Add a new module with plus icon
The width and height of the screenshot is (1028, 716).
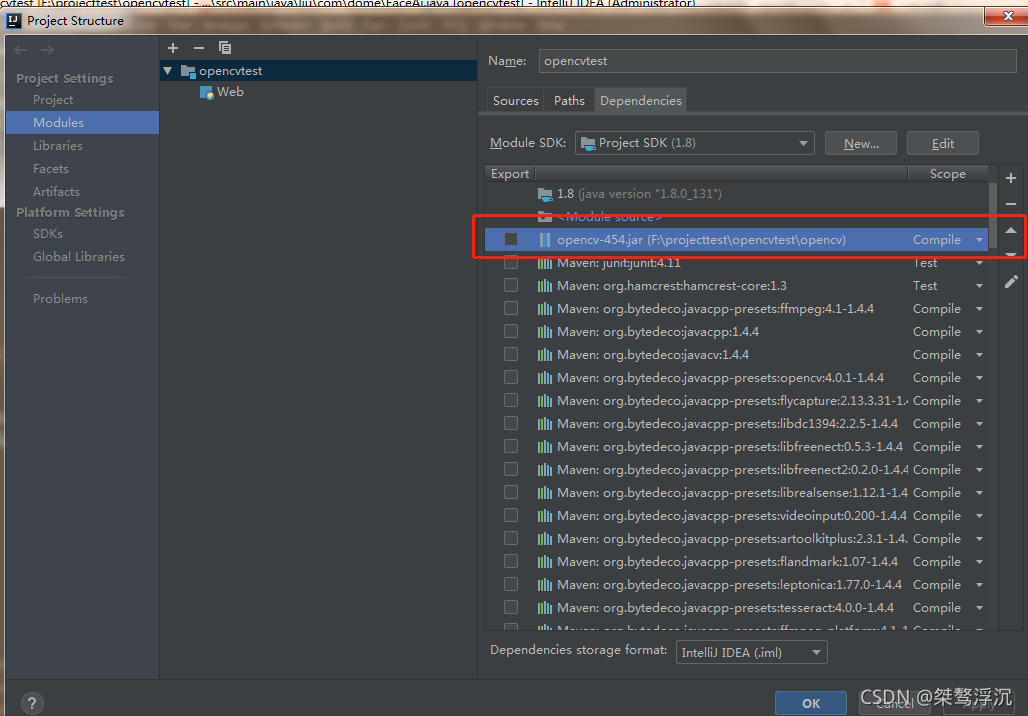[173, 48]
